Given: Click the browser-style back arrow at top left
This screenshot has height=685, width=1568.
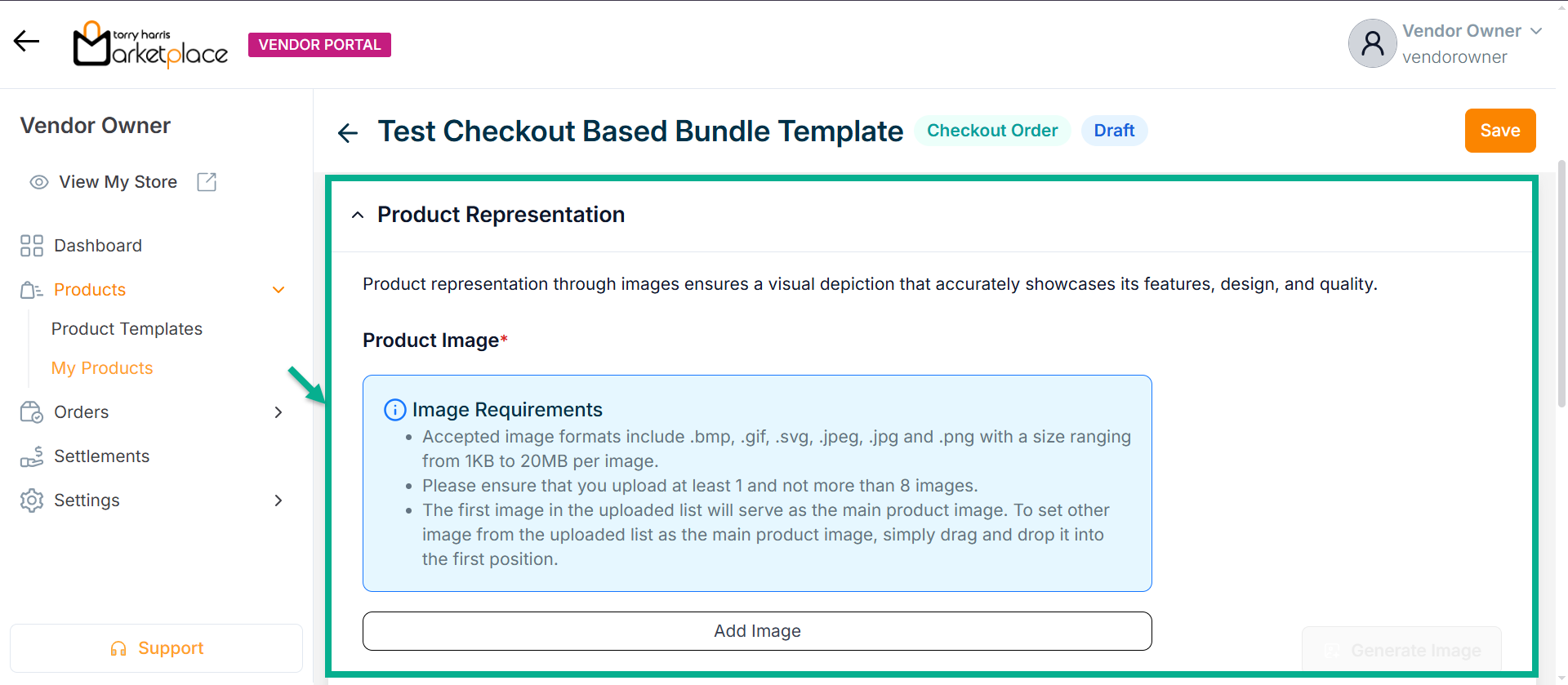Looking at the screenshot, I should click(26, 41).
